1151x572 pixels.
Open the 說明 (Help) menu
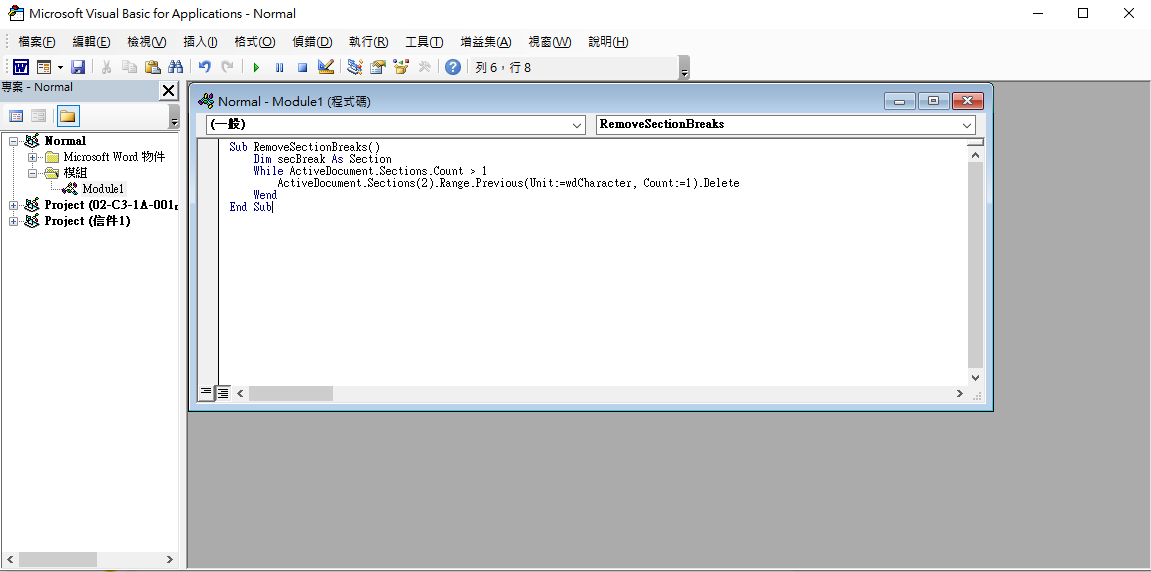[608, 42]
